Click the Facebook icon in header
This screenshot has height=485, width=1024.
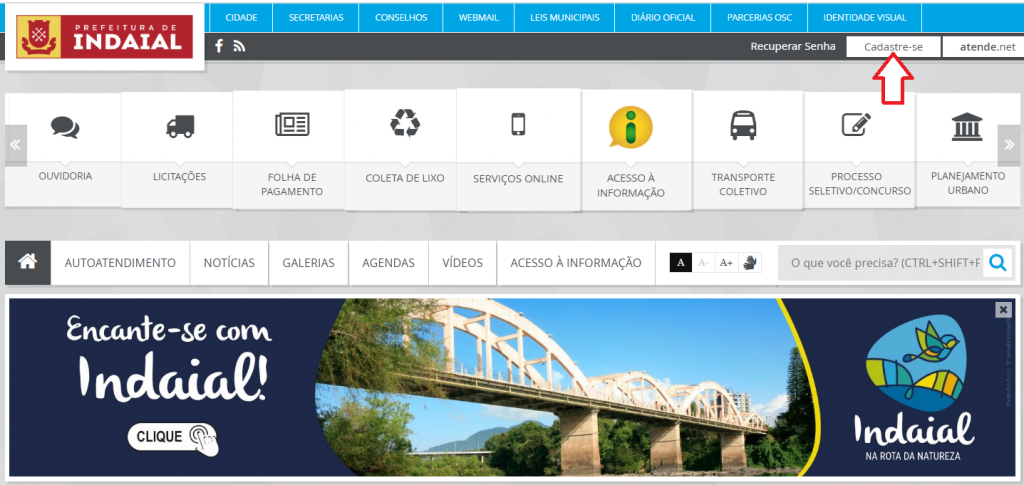point(219,46)
